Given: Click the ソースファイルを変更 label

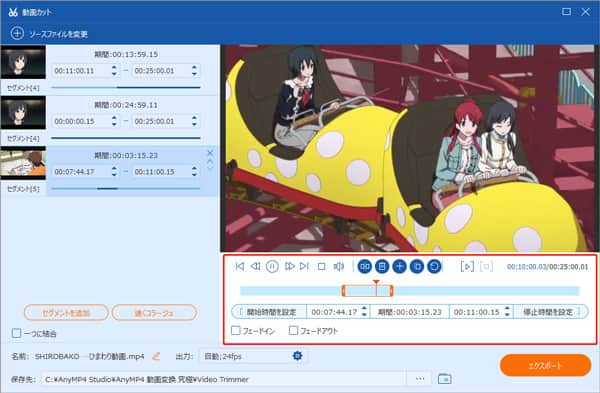Looking at the screenshot, I should click(x=59, y=34).
